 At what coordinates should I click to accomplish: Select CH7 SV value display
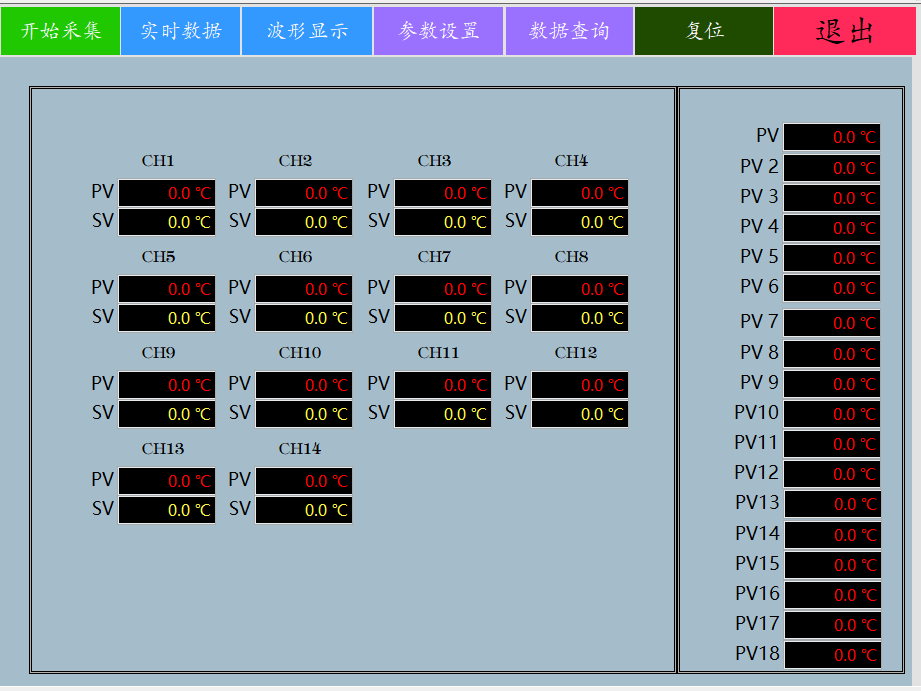point(443,318)
